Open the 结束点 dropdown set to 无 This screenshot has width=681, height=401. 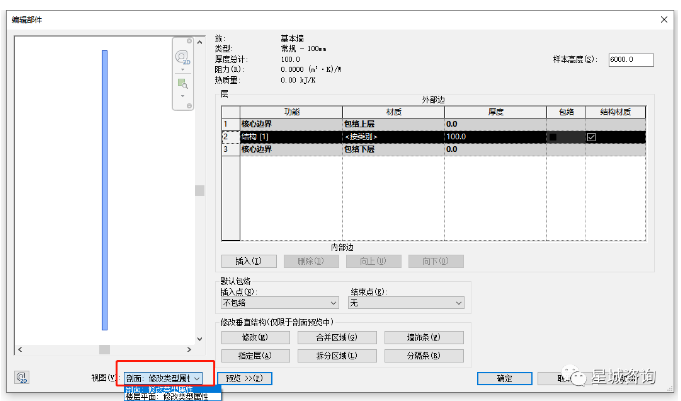pyautogui.click(x=407, y=303)
